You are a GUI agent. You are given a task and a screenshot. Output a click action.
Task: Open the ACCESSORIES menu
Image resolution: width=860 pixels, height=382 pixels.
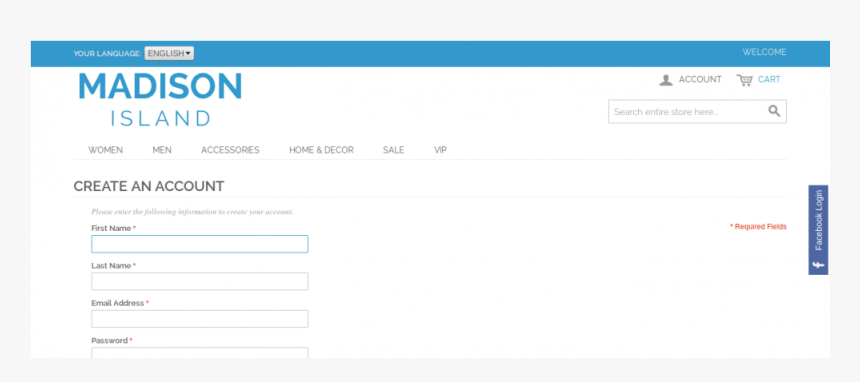click(x=230, y=150)
